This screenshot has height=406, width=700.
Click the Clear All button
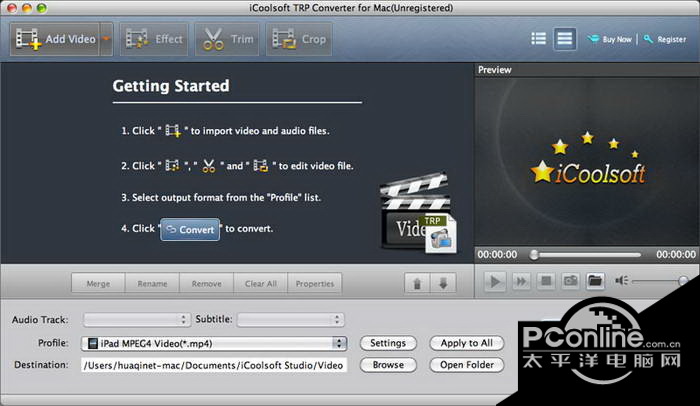(261, 284)
